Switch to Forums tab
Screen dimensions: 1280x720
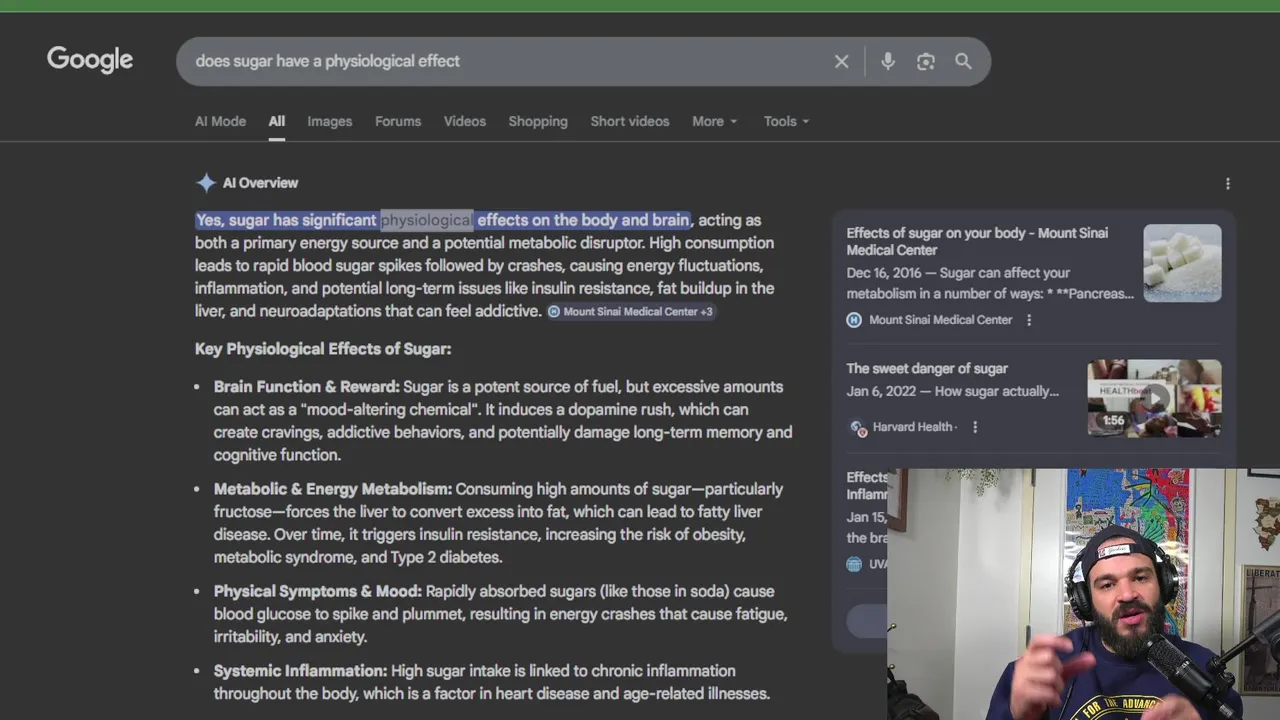398,121
